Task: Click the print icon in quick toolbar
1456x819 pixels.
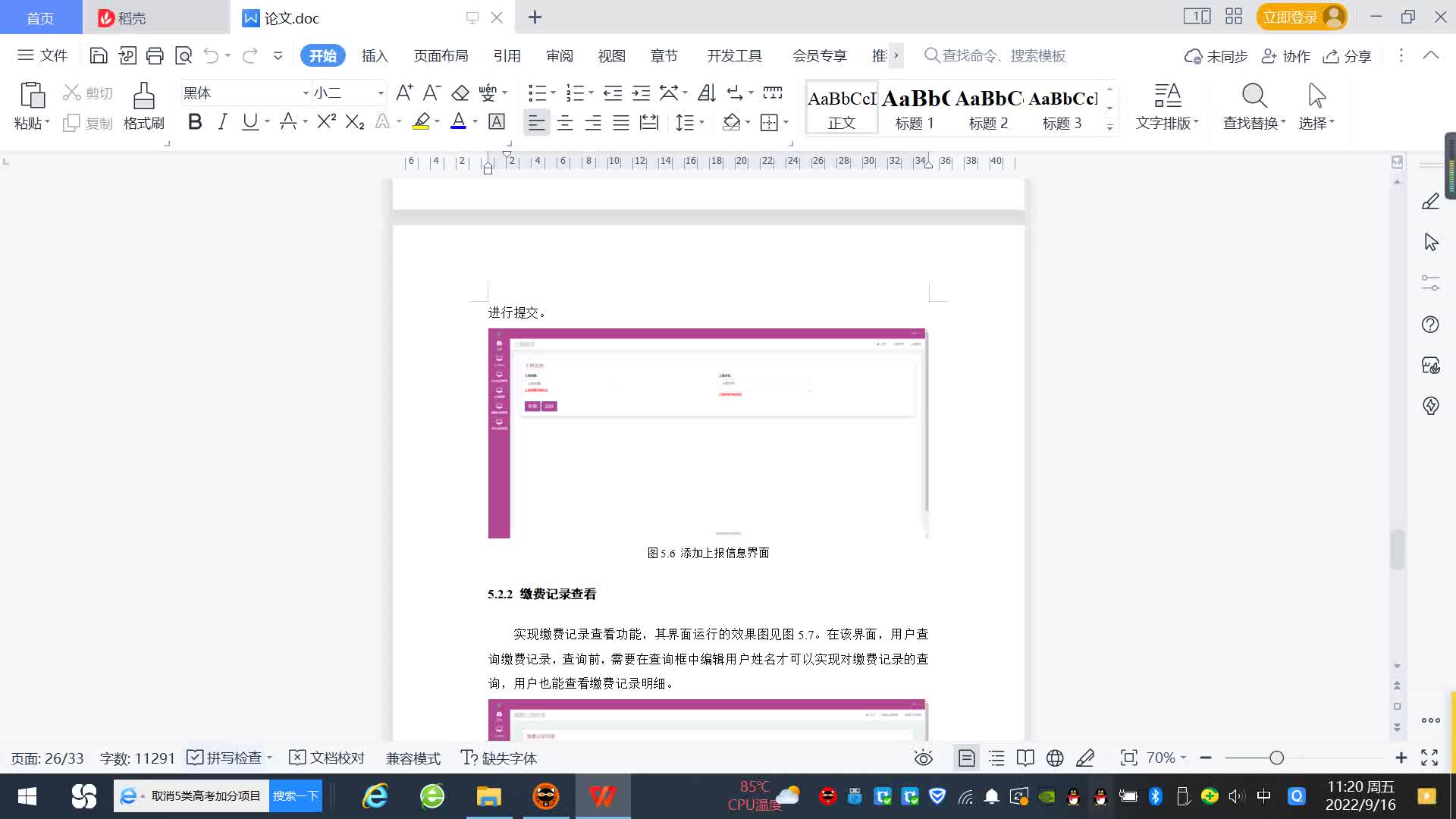Action: (155, 55)
